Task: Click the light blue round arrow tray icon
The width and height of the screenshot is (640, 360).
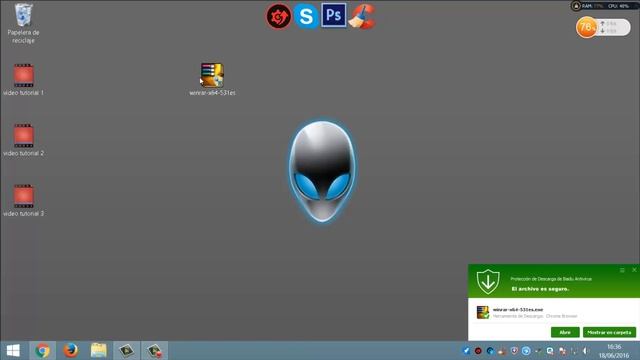Action: [526, 351]
